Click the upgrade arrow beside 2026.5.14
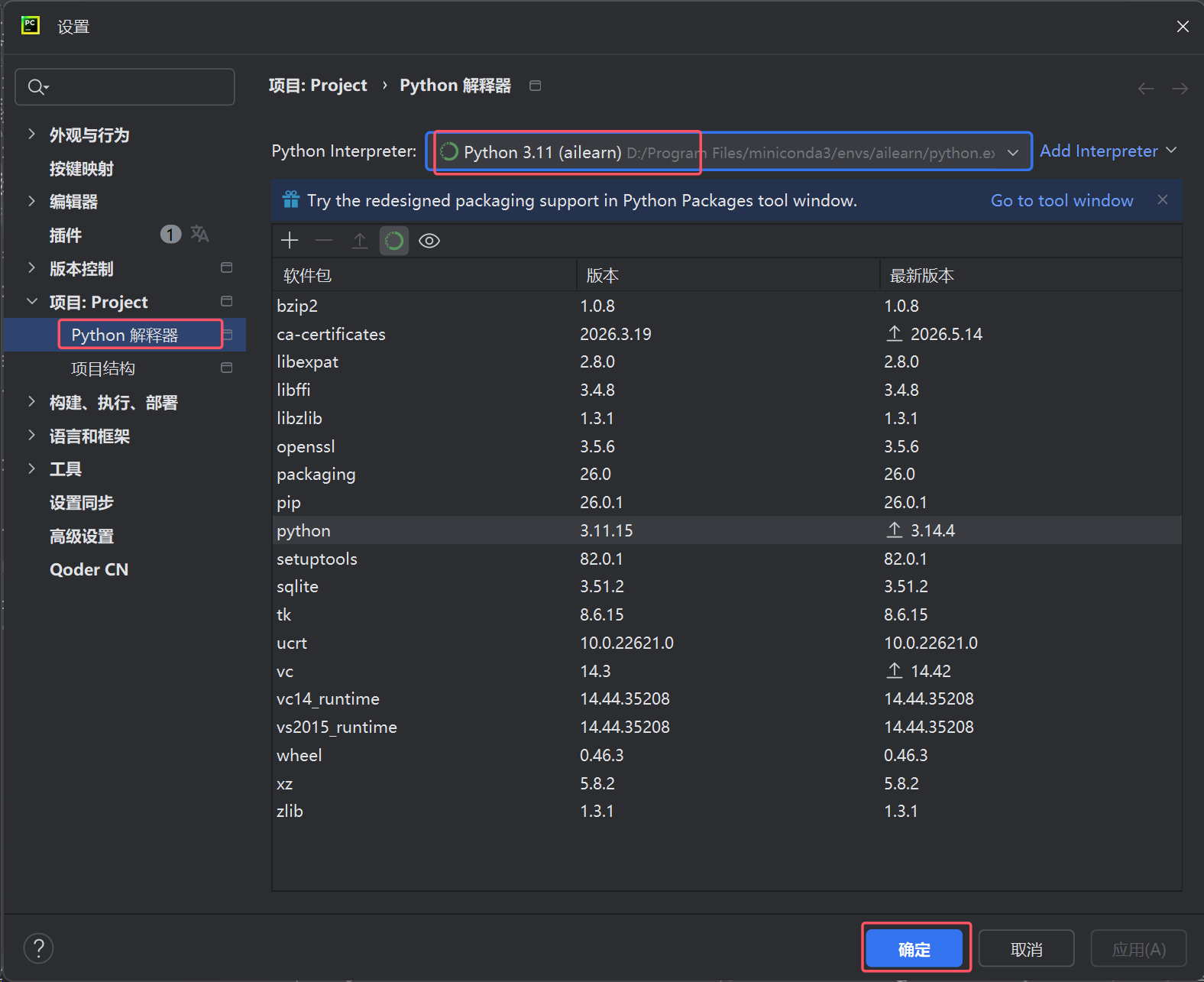The image size is (1204, 982). click(895, 333)
